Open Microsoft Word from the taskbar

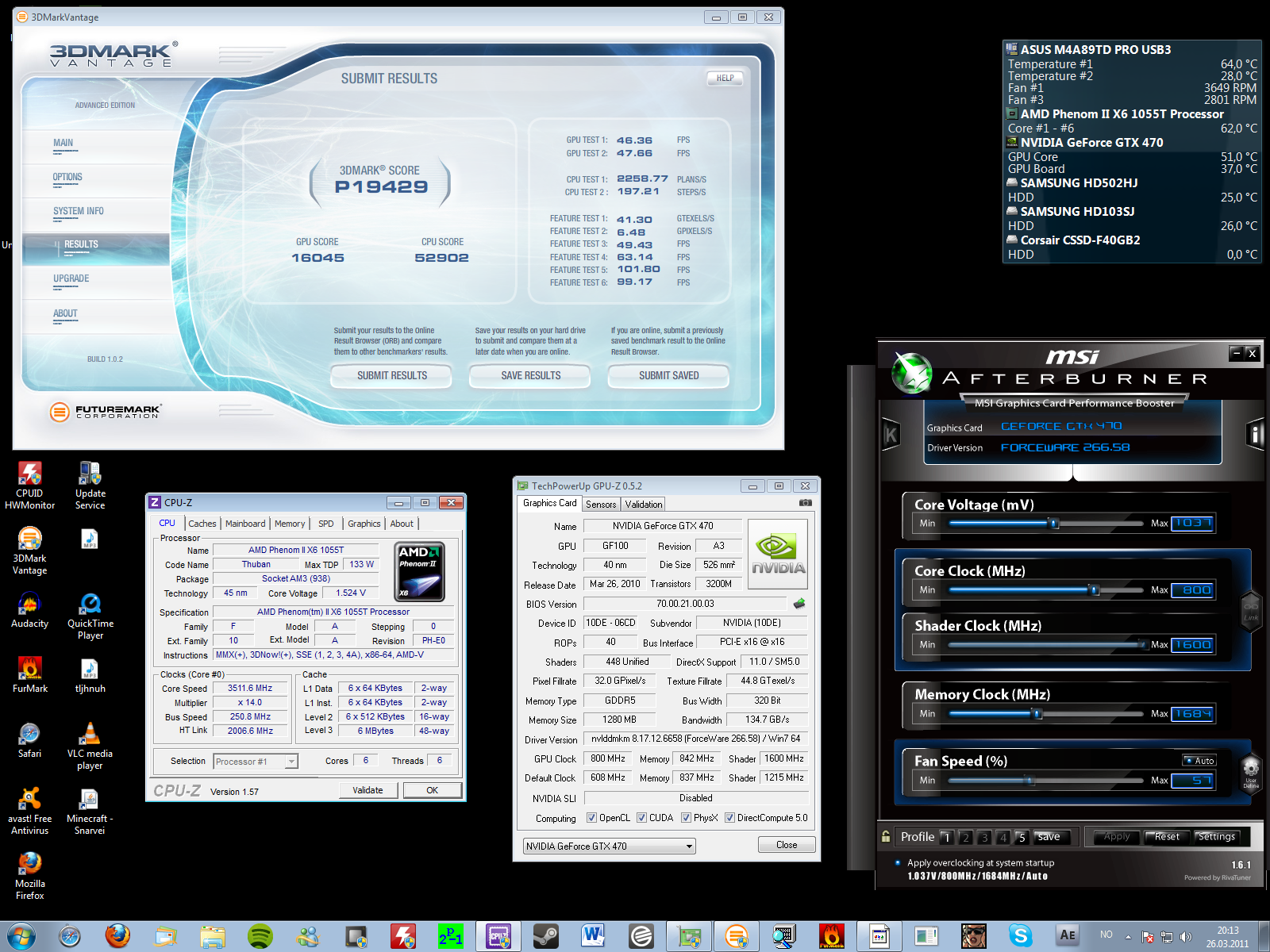pos(593,936)
